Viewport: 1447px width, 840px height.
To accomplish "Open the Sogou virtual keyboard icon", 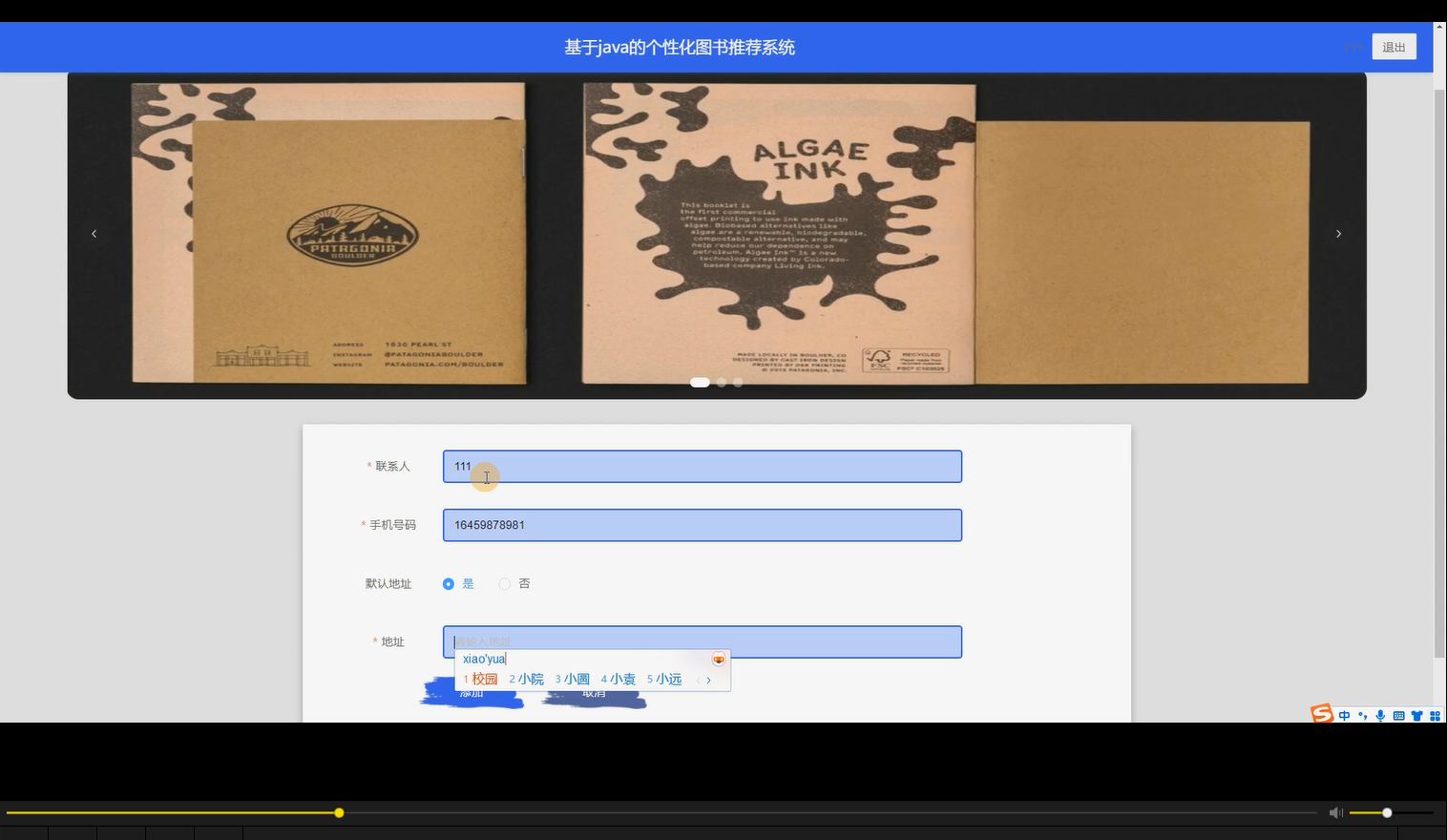I will (x=1399, y=715).
